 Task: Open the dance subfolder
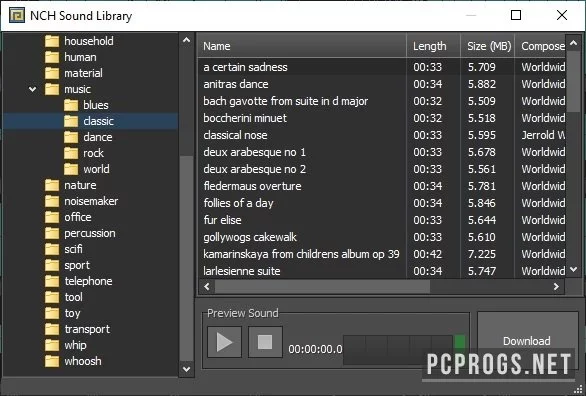pyautogui.click(x=88, y=137)
